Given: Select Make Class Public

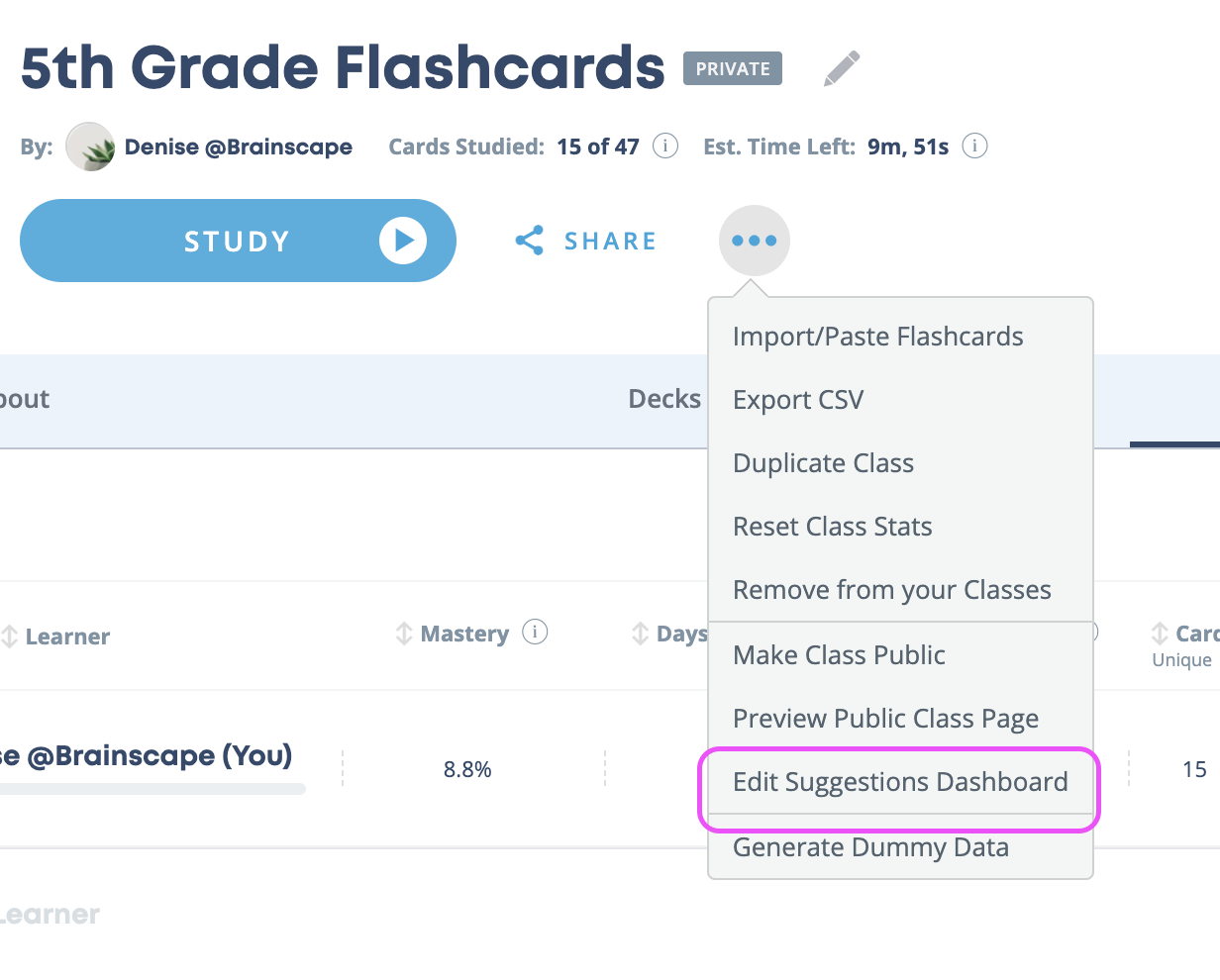Looking at the screenshot, I should [x=839, y=655].
